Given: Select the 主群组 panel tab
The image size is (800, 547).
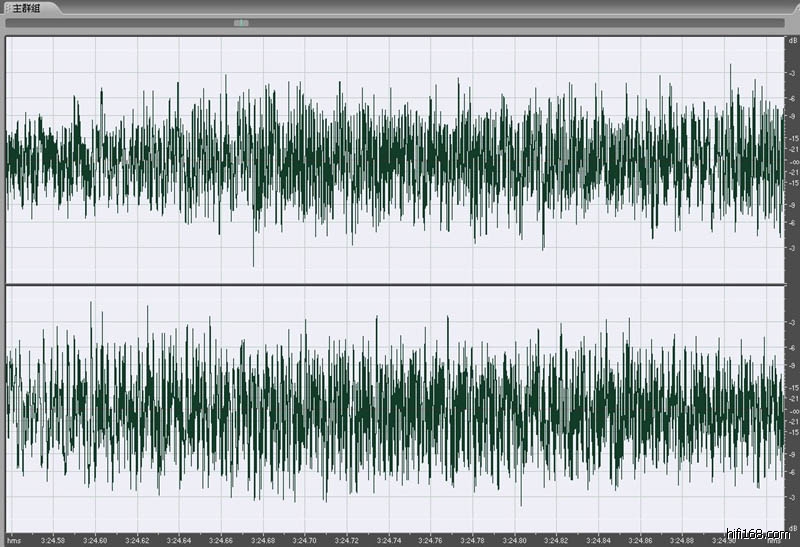Looking at the screenshot, I should [x=28, y=7].
